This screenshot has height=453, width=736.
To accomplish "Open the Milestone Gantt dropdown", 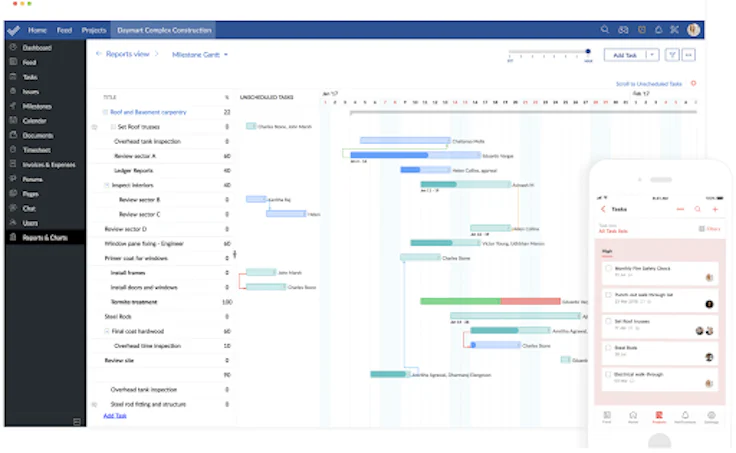I will [200, 54].
